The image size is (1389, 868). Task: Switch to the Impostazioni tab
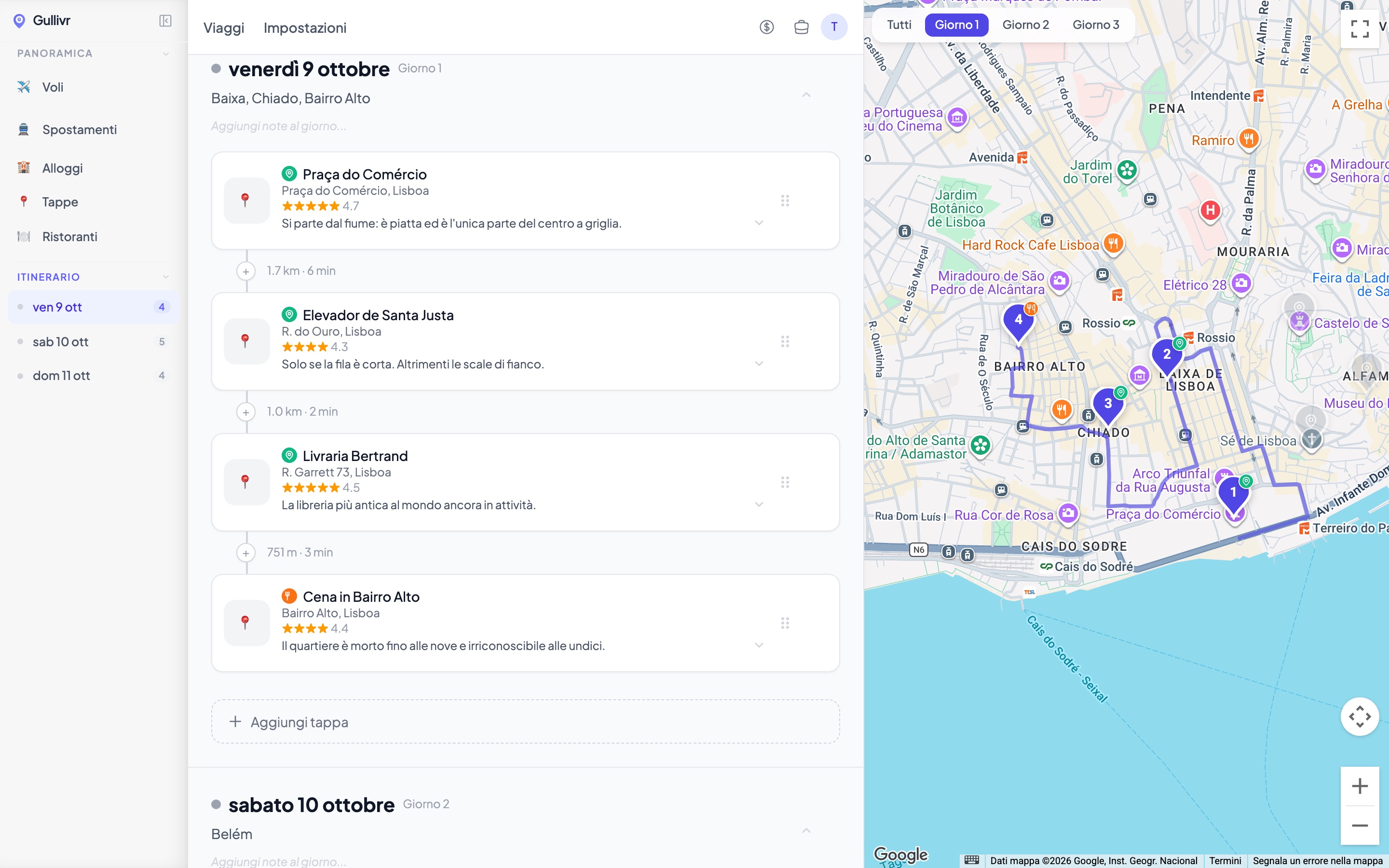305,27
